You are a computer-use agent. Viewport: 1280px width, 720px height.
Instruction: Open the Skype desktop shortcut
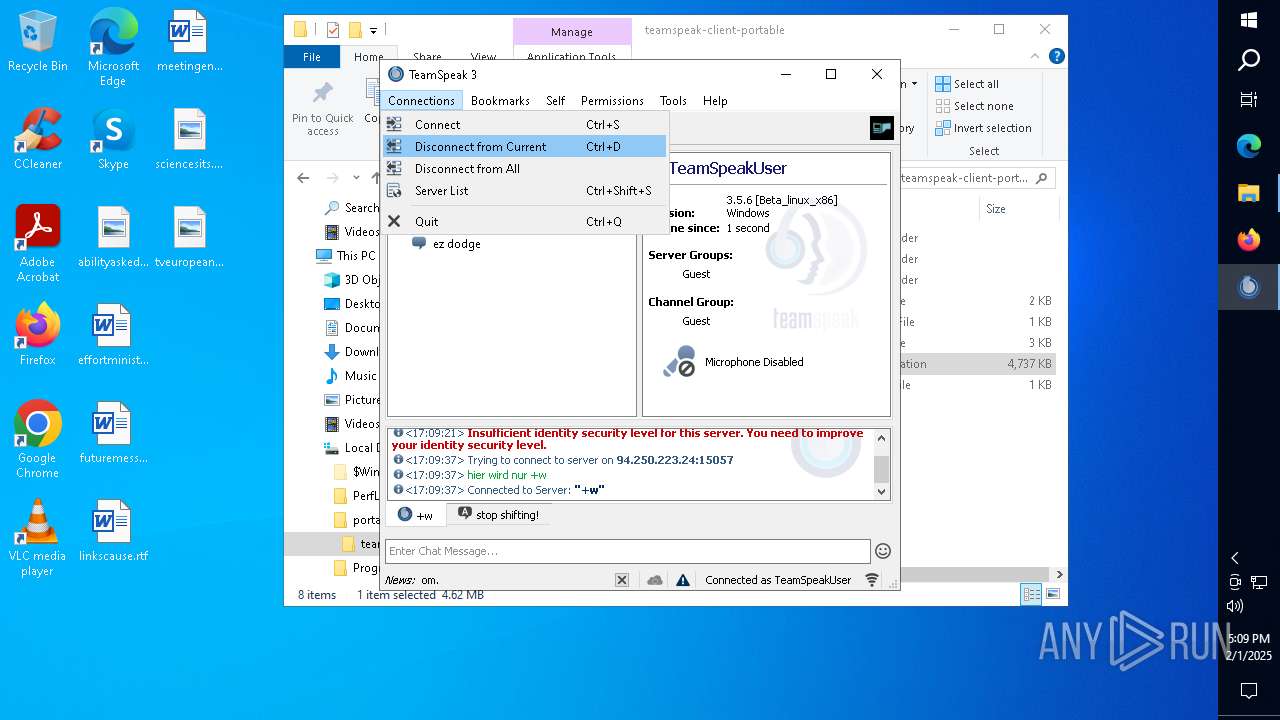click(113, 139)
